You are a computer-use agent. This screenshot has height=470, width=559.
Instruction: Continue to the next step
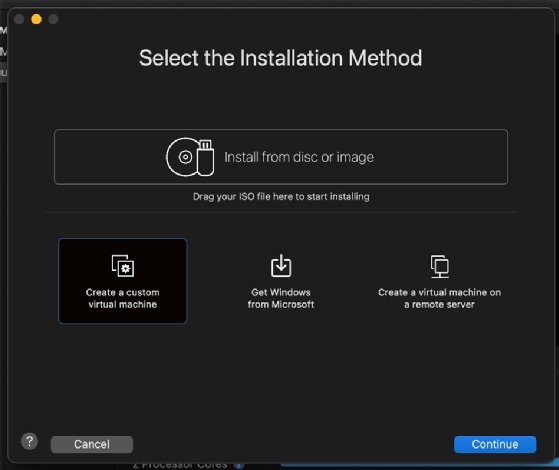click(495, 444)
